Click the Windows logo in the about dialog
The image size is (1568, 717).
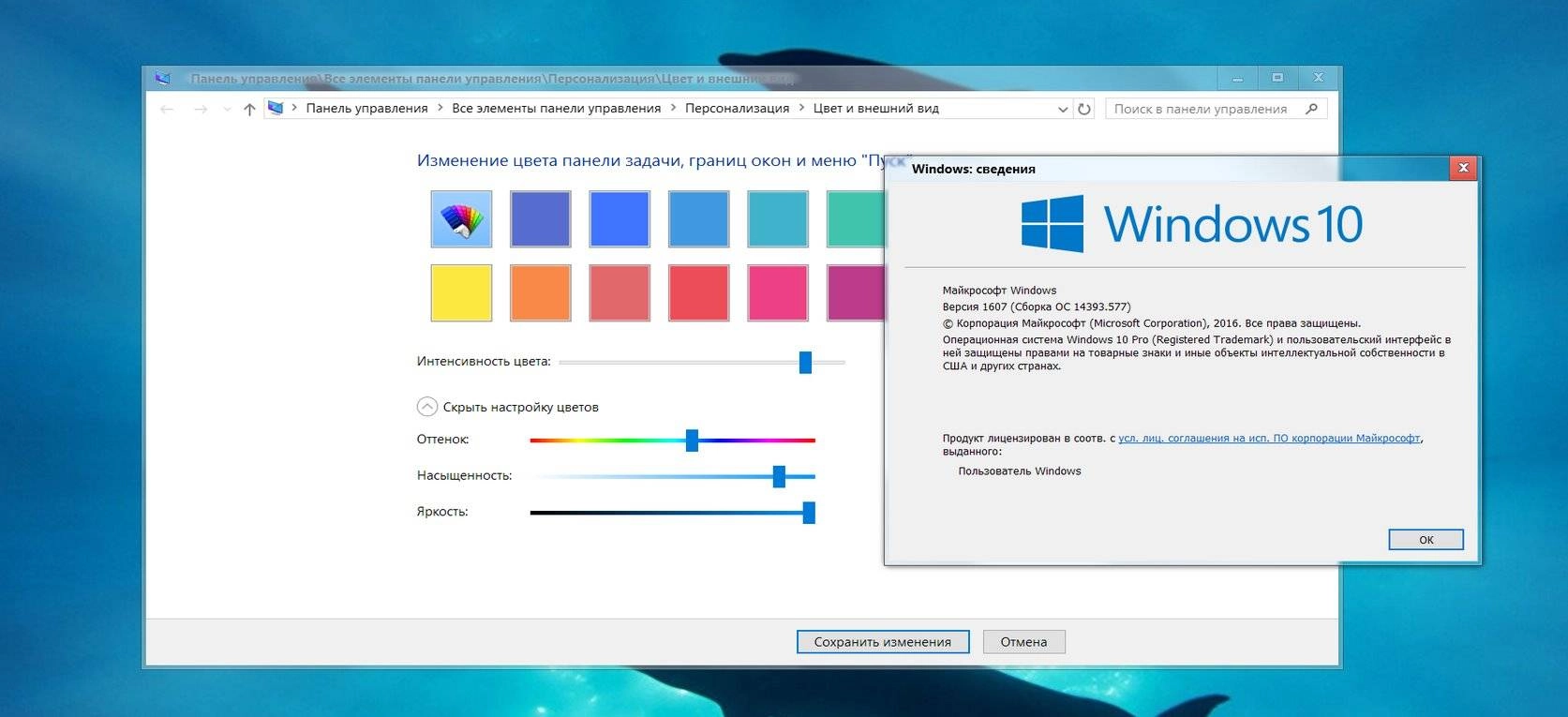[1053, 223]
